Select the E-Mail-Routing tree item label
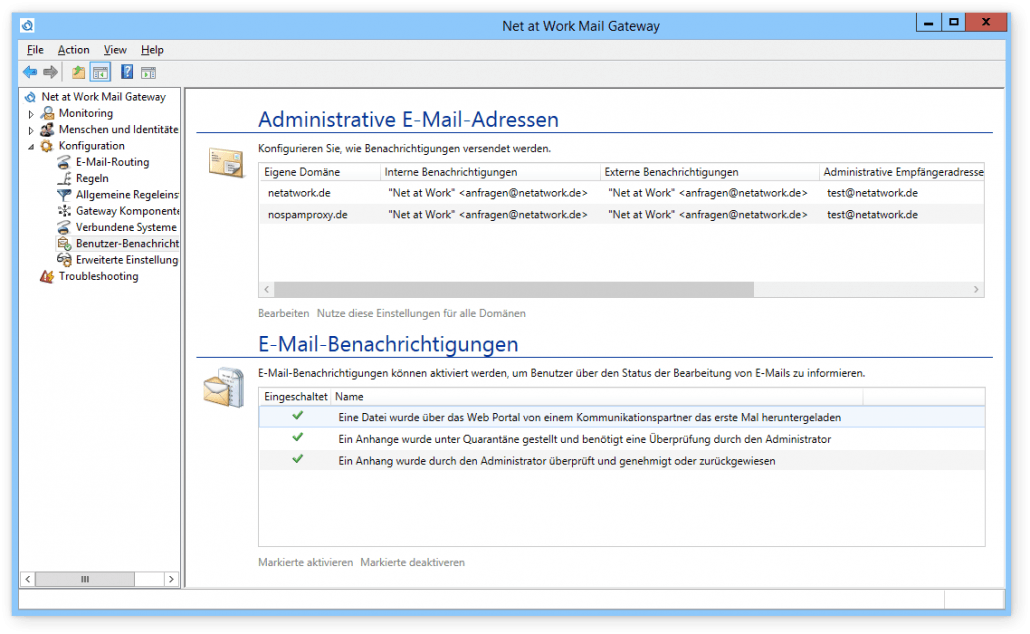The height and width of the screenshot is (634, 1030). tap(112, 162)
